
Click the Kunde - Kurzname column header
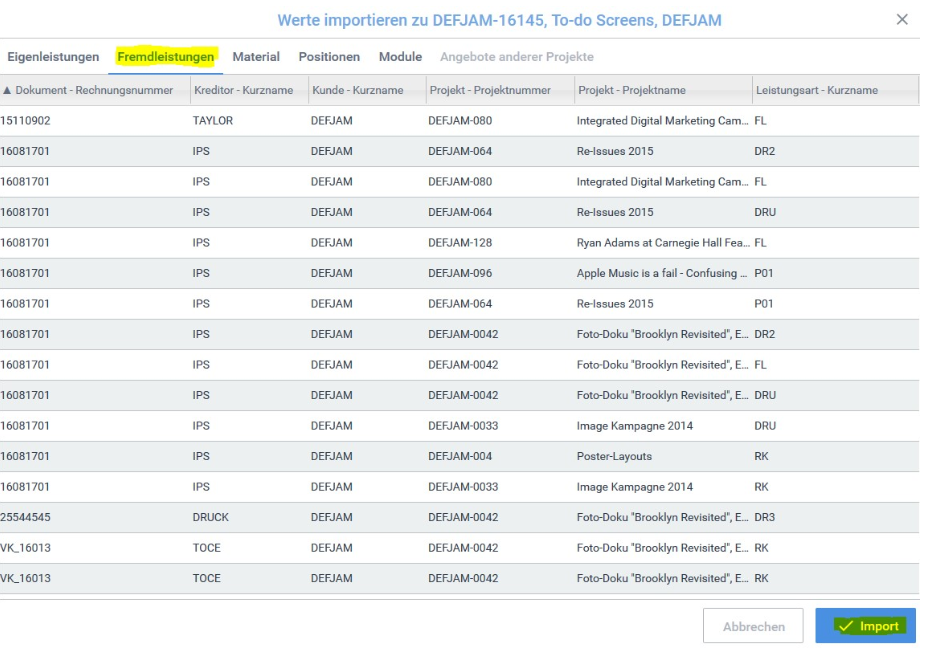(367, 90)
